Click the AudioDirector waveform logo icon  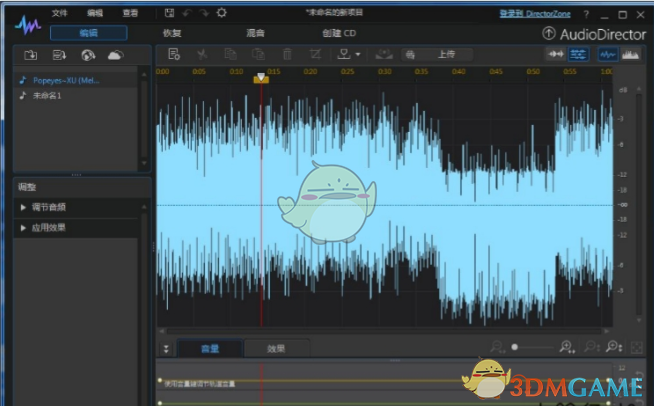(28, 25)
